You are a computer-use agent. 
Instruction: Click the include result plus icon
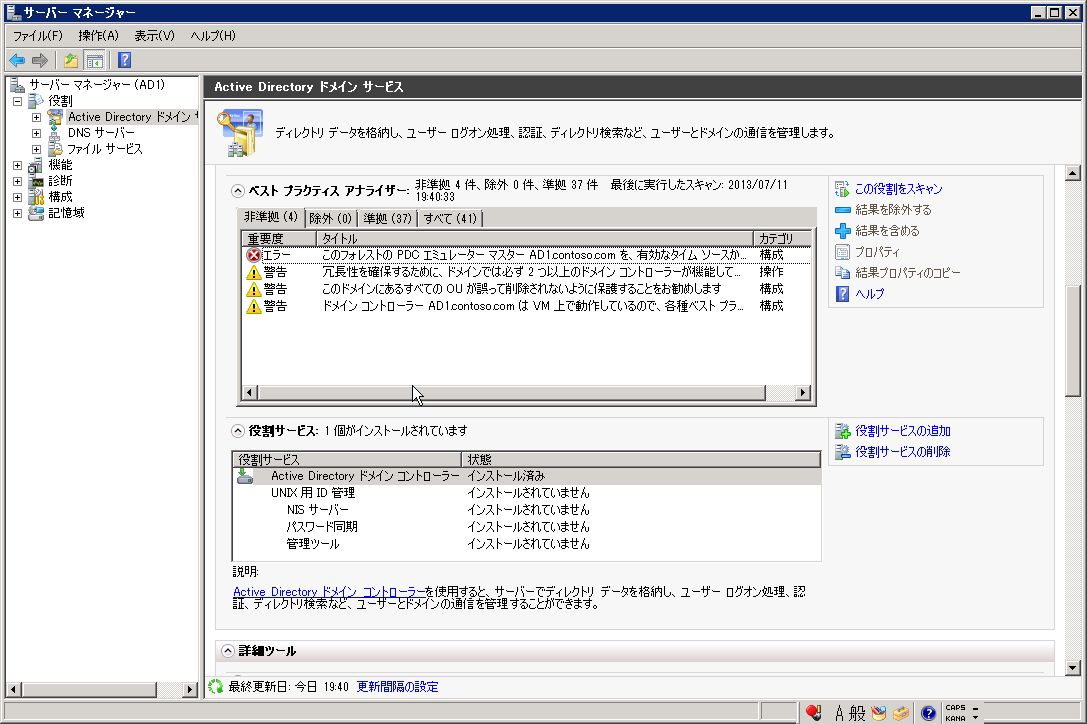point(842,231)
